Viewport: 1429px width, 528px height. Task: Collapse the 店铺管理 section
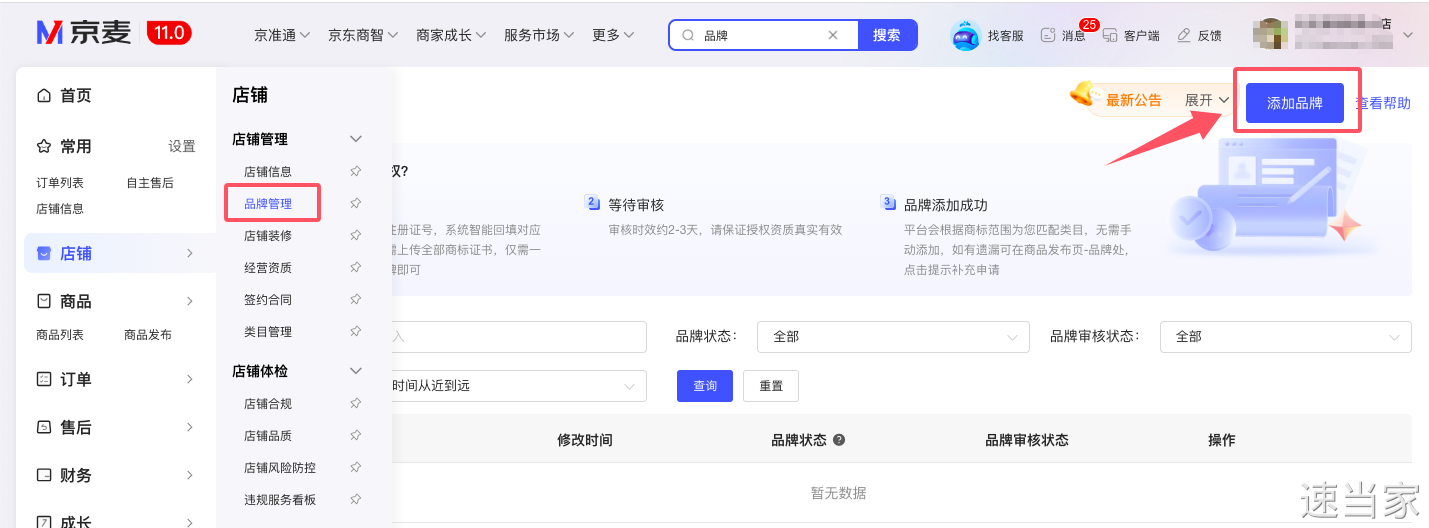pyautogui.click(x=355, y=139)
